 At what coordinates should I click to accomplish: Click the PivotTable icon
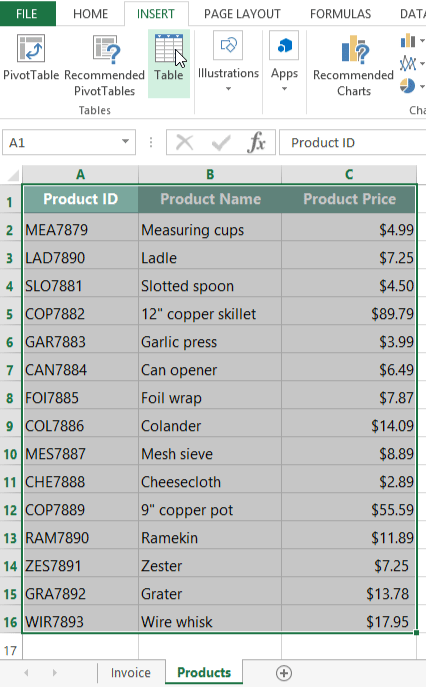click(x=31, y=48)
